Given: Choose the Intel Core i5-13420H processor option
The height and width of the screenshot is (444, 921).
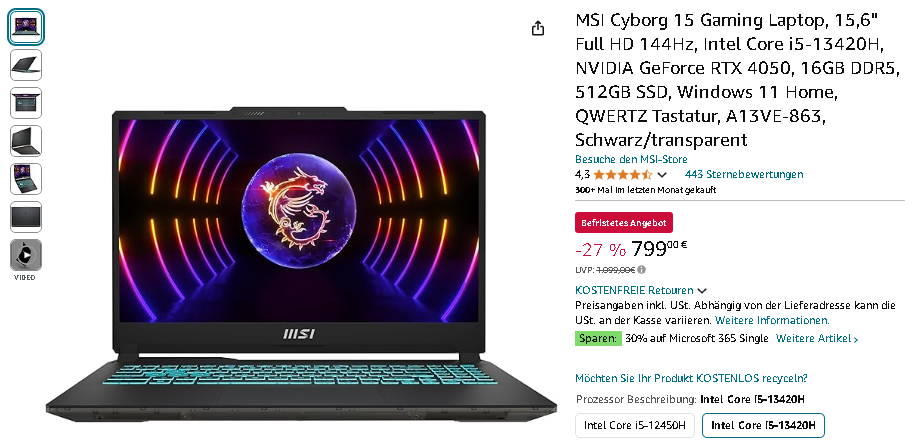Looking at the screenshot, I should pyautogui.click(x=763, y=426).
